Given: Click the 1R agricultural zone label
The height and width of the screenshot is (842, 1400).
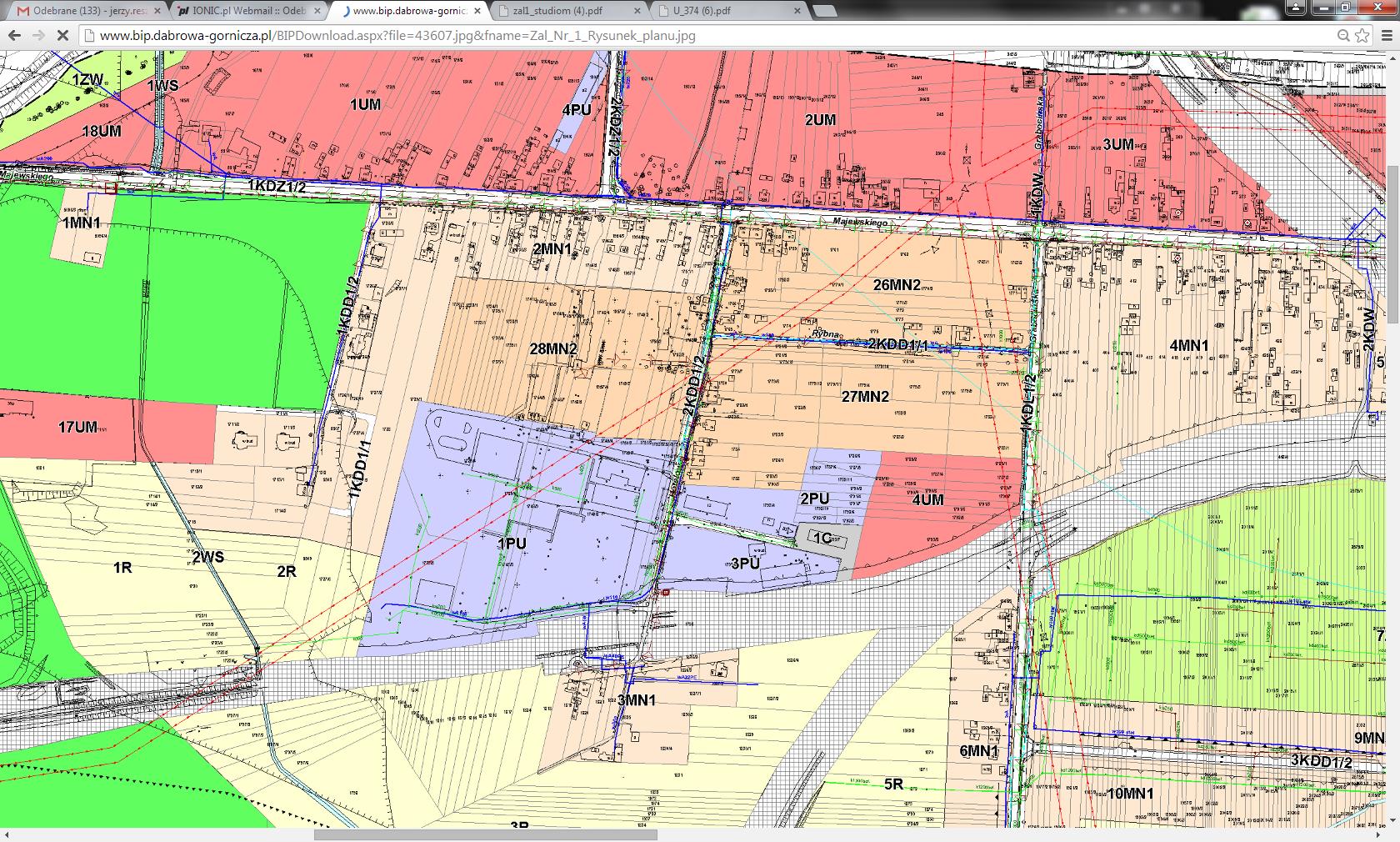Looking at the screenshot, I should pos(122,568).
